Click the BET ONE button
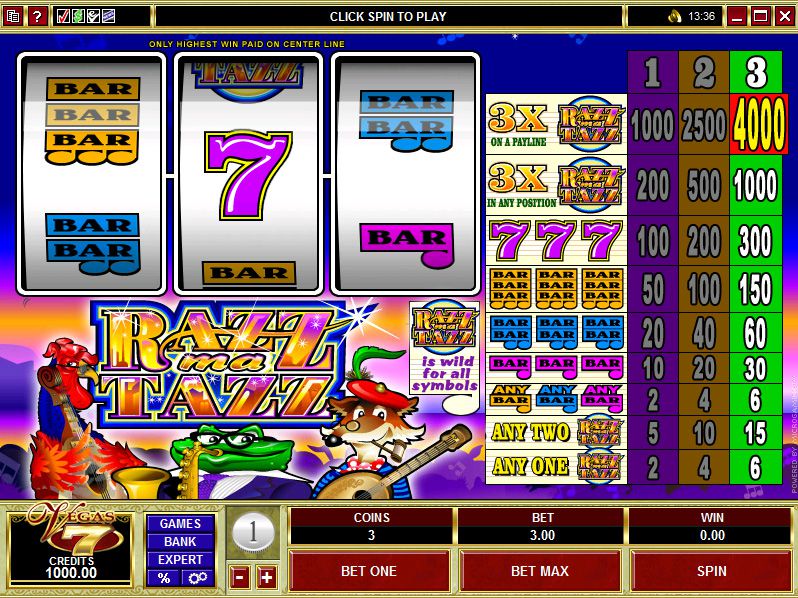Image resolution: width=798 pixels, height=598 pixels. [369, 571]
